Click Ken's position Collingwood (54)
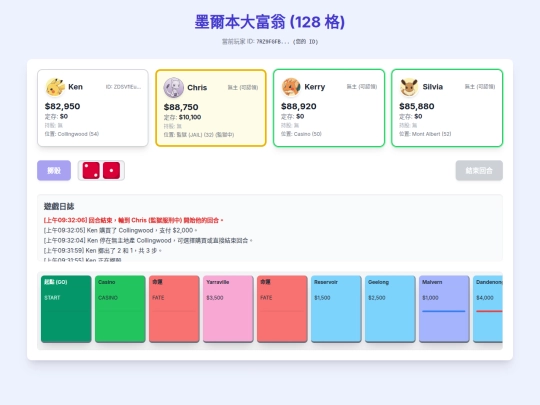The width and height of the screenshot is (540, 405). coord(72,134)
